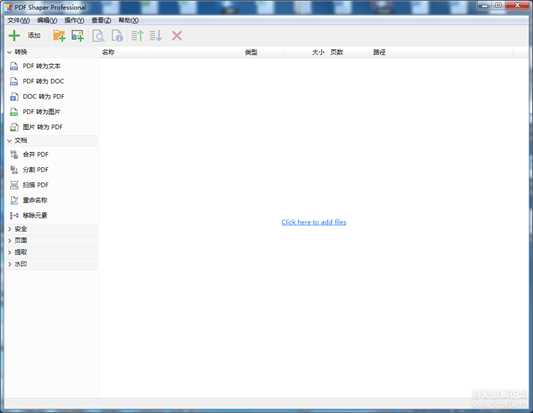Click the green plus Add icon
533x413 pixels.
tap(14, 35)
